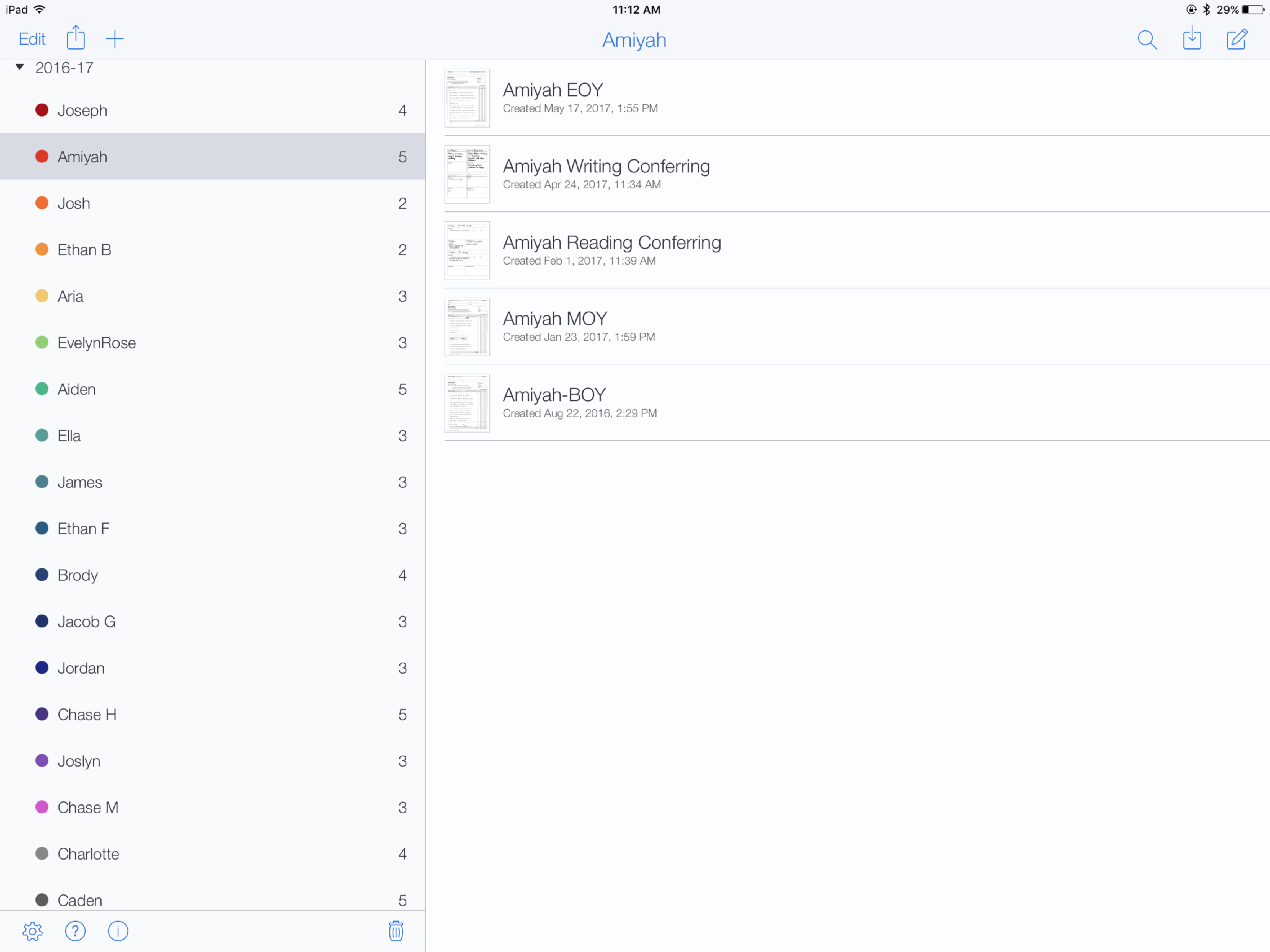1270x952 pixels.
Task: Select the Joseph folder
Action: click(212, 110)
